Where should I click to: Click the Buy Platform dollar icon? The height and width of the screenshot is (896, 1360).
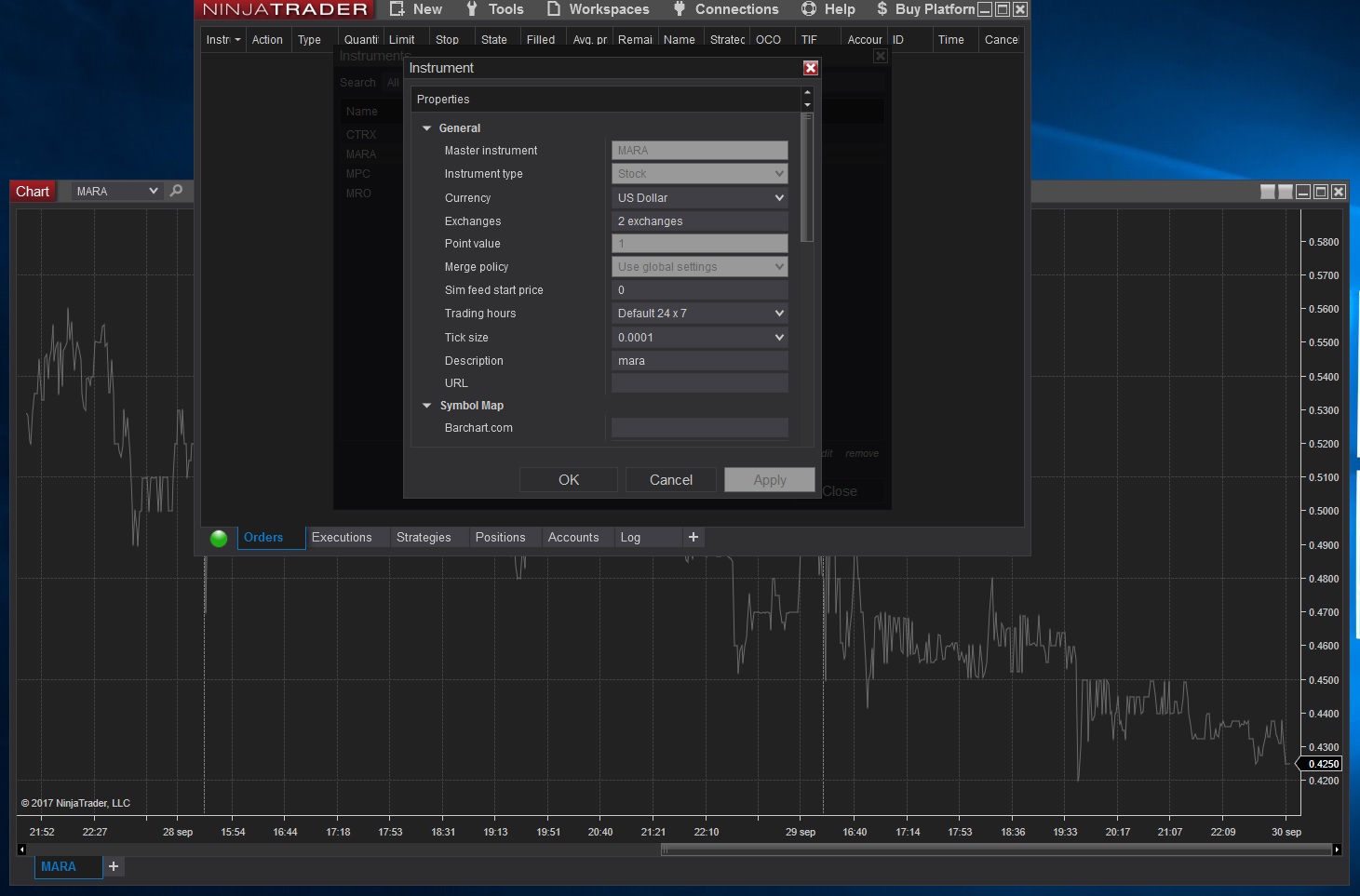[x=882, y=9]
